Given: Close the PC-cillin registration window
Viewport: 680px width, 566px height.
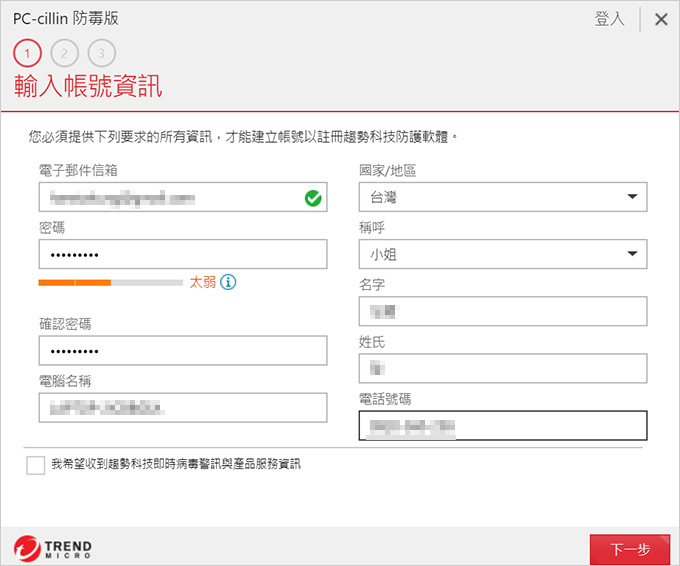Looking at the screenshot, I should 661,19.
